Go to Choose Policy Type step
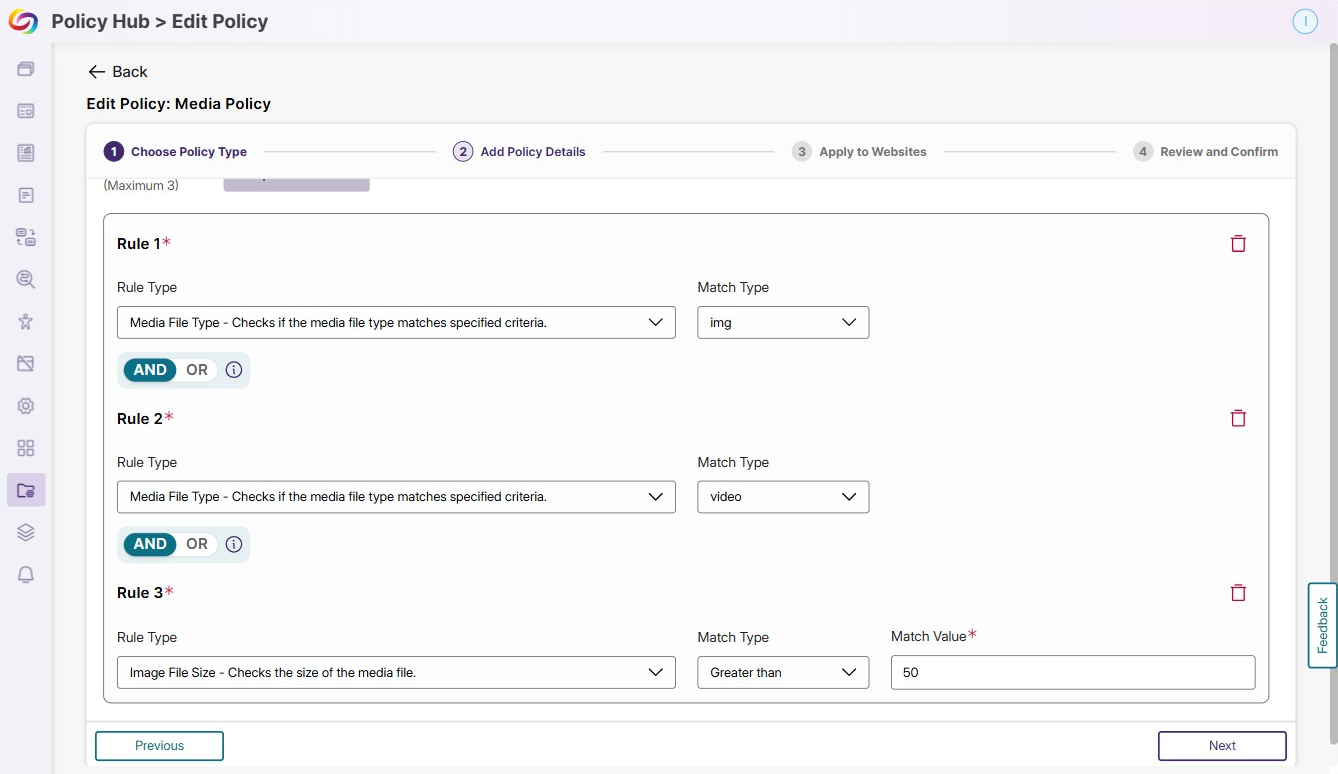Viewport: 1338px width, 774px height. 176,152
